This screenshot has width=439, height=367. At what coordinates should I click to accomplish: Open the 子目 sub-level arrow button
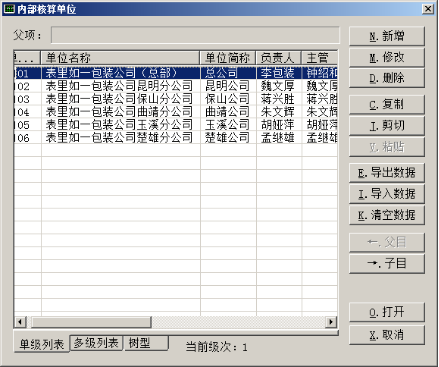point(387,264)
